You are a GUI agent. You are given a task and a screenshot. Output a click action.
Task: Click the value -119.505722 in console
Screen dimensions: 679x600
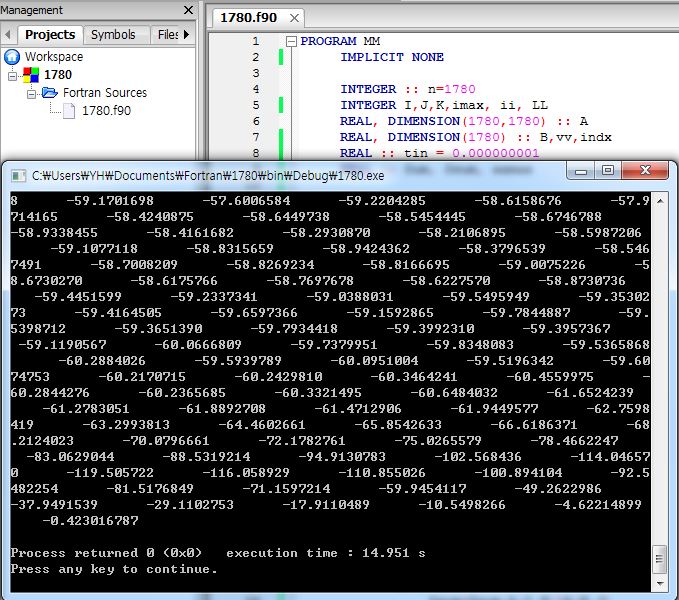pos(110,473)
